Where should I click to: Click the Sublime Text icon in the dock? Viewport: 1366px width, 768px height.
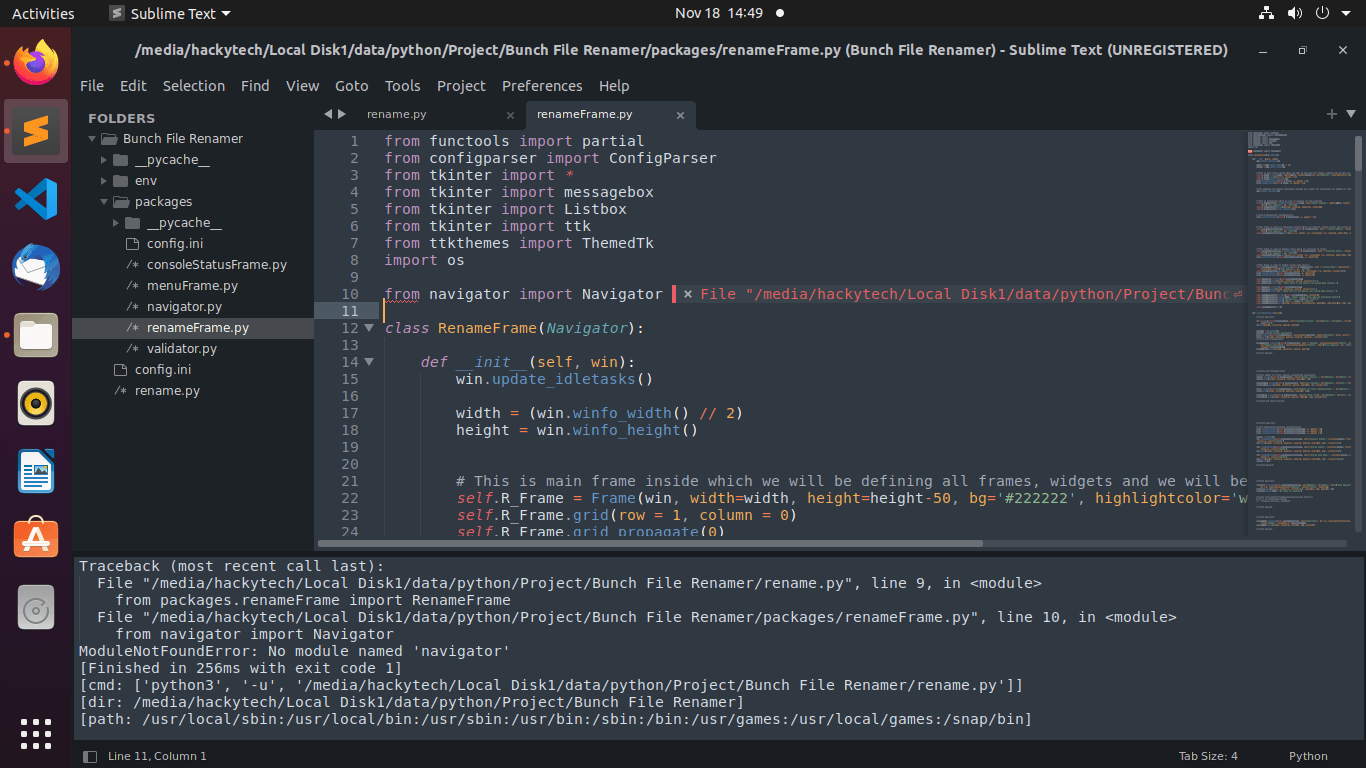coord(36,130)
